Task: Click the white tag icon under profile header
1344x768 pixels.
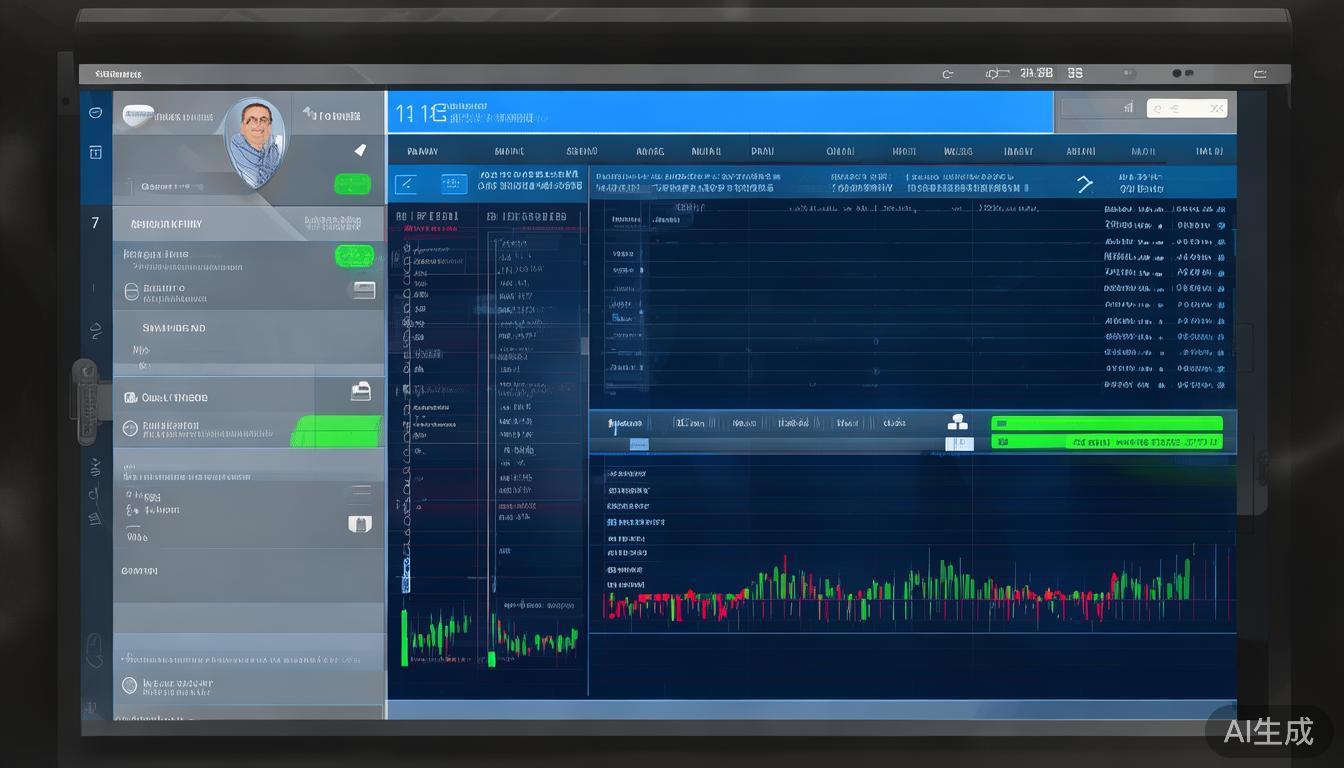Action: 360,150
